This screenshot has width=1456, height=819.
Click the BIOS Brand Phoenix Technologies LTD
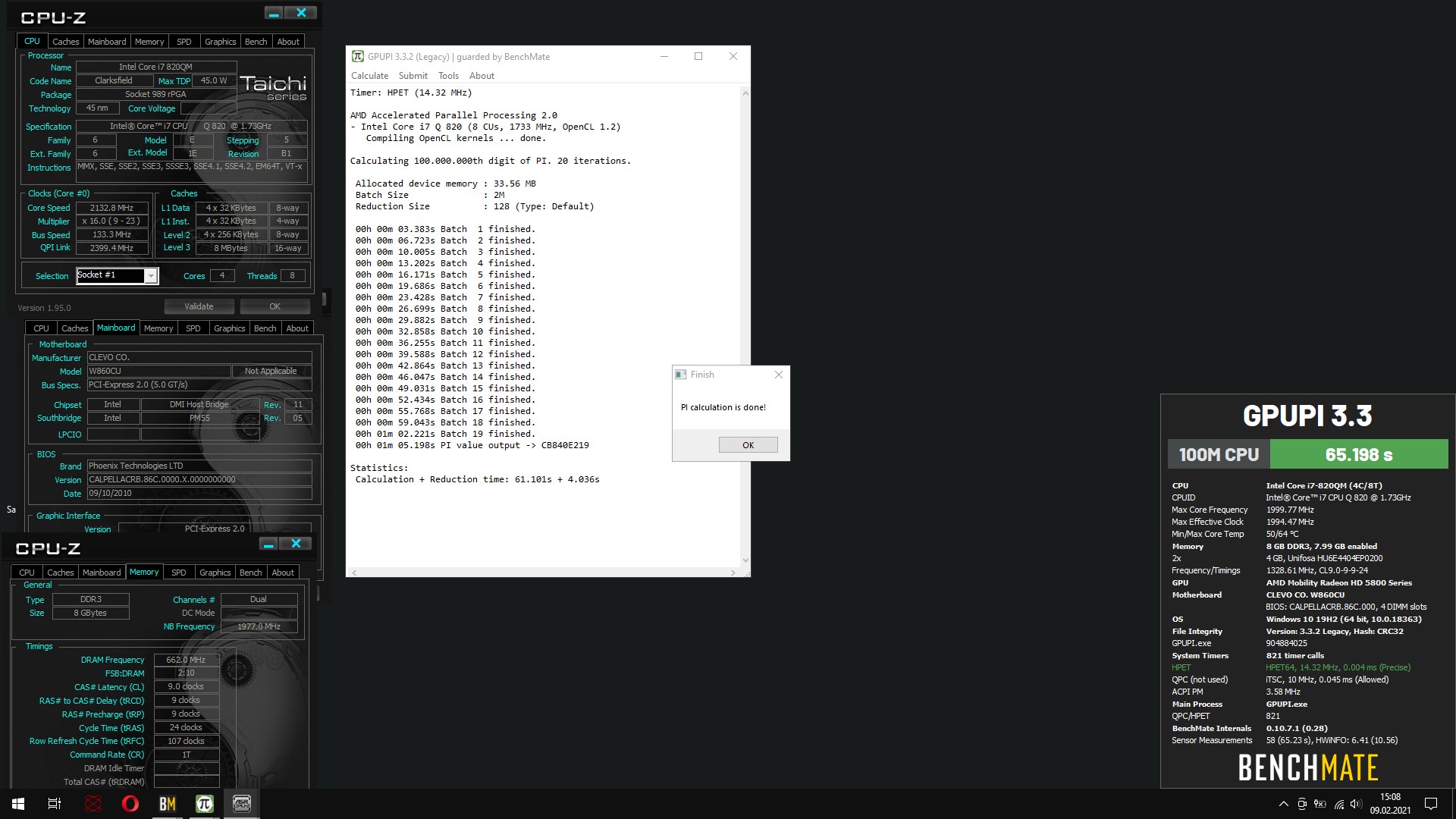[x=199, y=466]
